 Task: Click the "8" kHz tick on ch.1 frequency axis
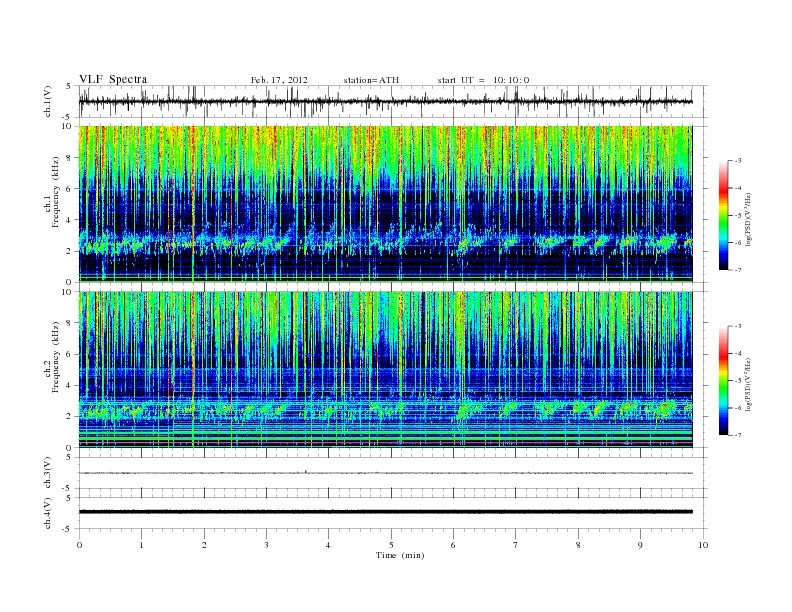70,158
